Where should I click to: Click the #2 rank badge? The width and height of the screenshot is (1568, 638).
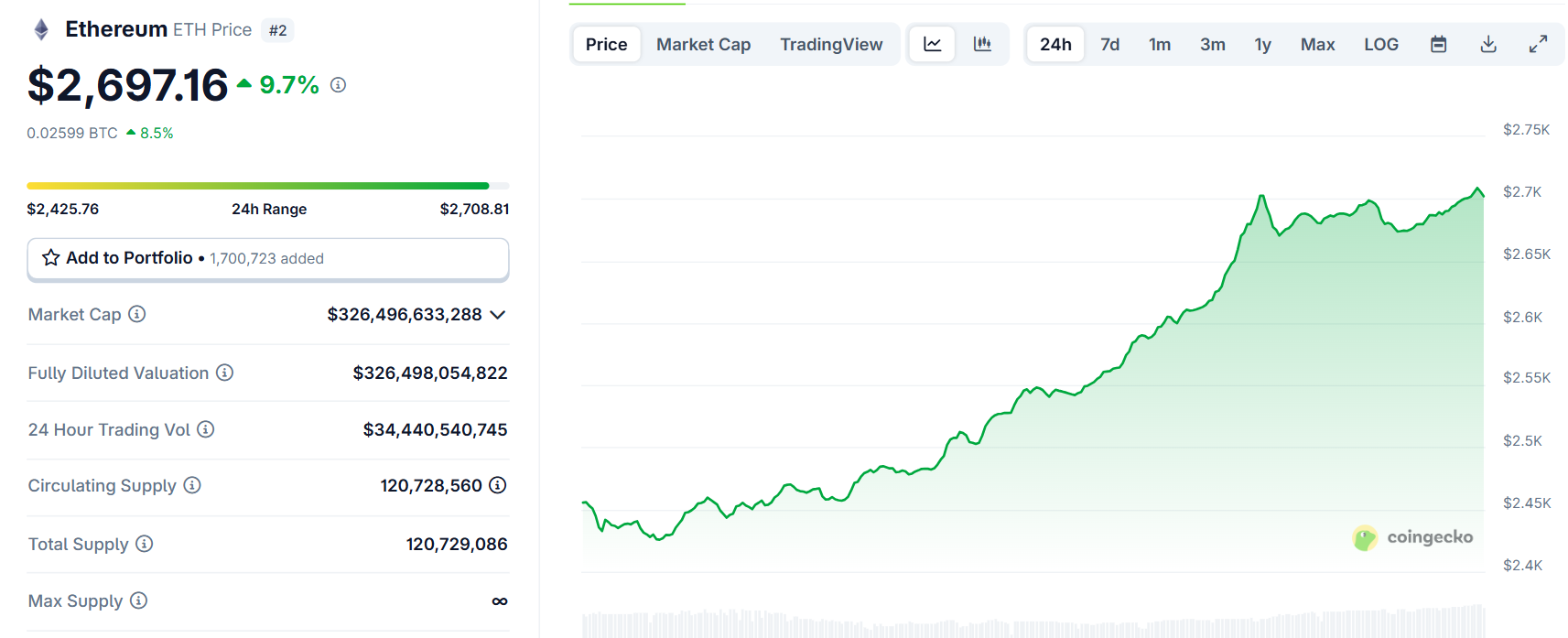coord(277,30)
